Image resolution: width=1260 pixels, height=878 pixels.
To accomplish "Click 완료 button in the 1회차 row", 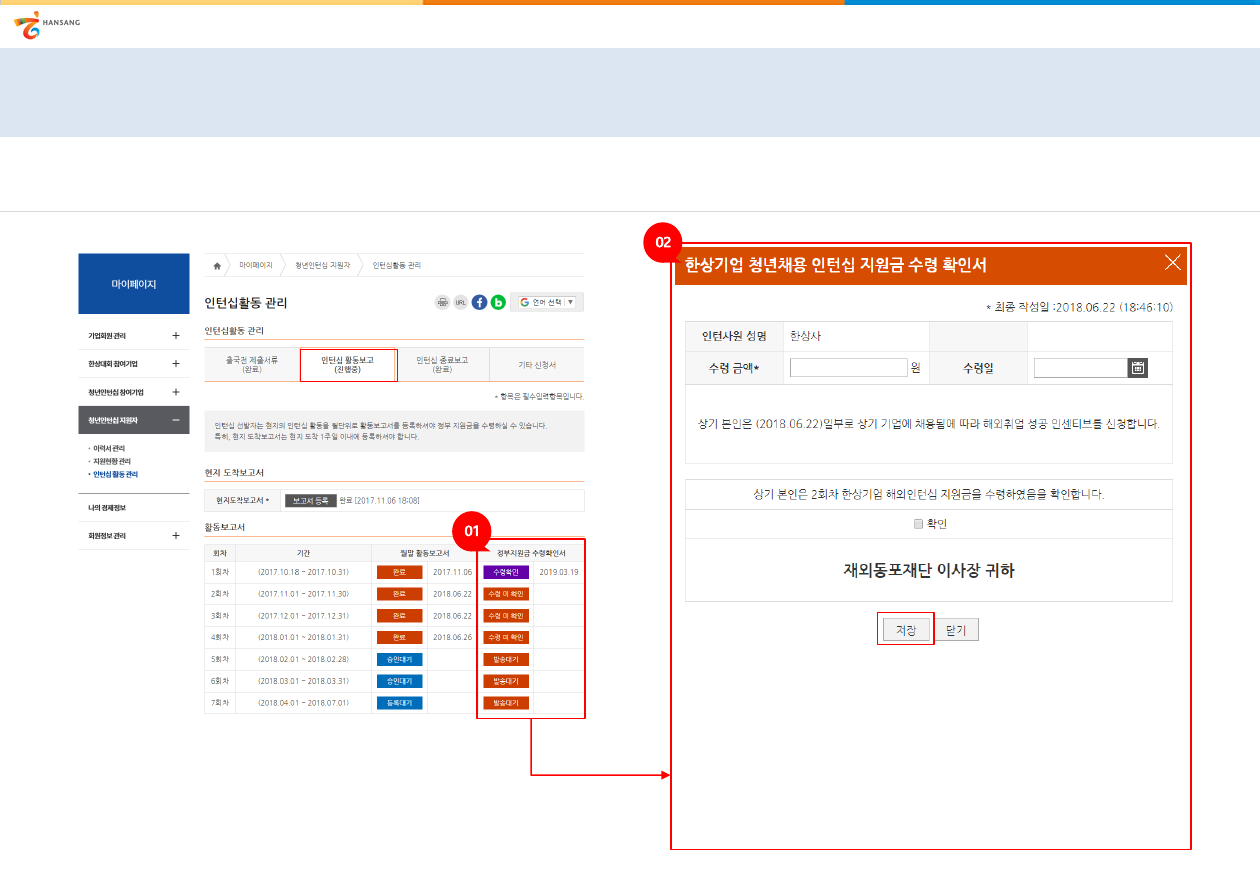I will point(400,572).
